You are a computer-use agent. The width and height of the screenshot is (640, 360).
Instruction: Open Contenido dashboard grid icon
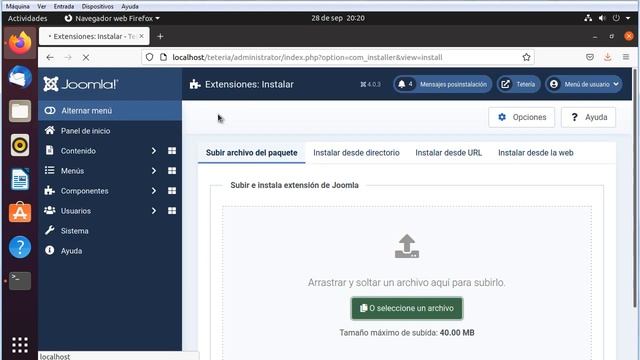coord(172,151)
